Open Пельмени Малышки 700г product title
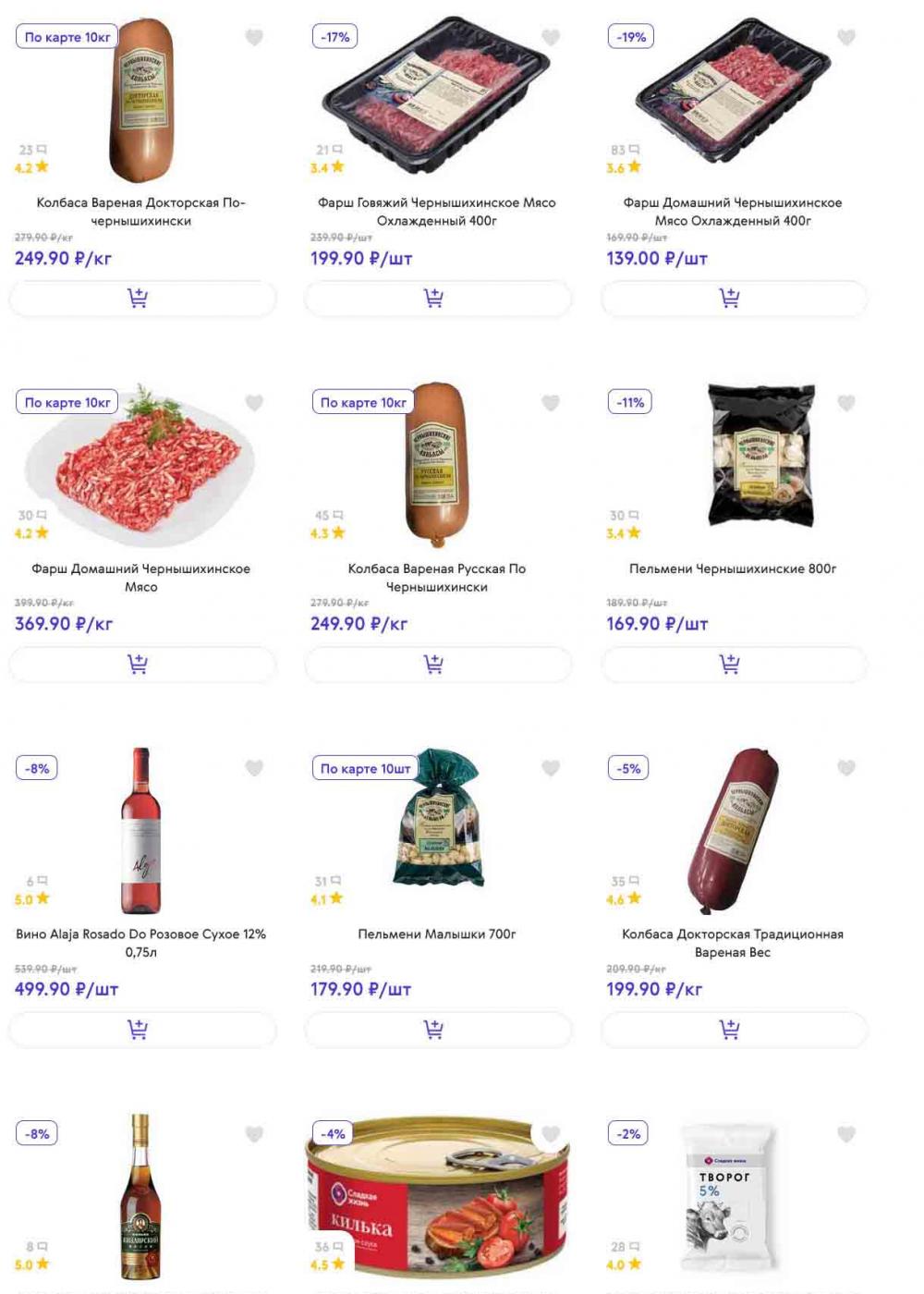 coord(437,934)
